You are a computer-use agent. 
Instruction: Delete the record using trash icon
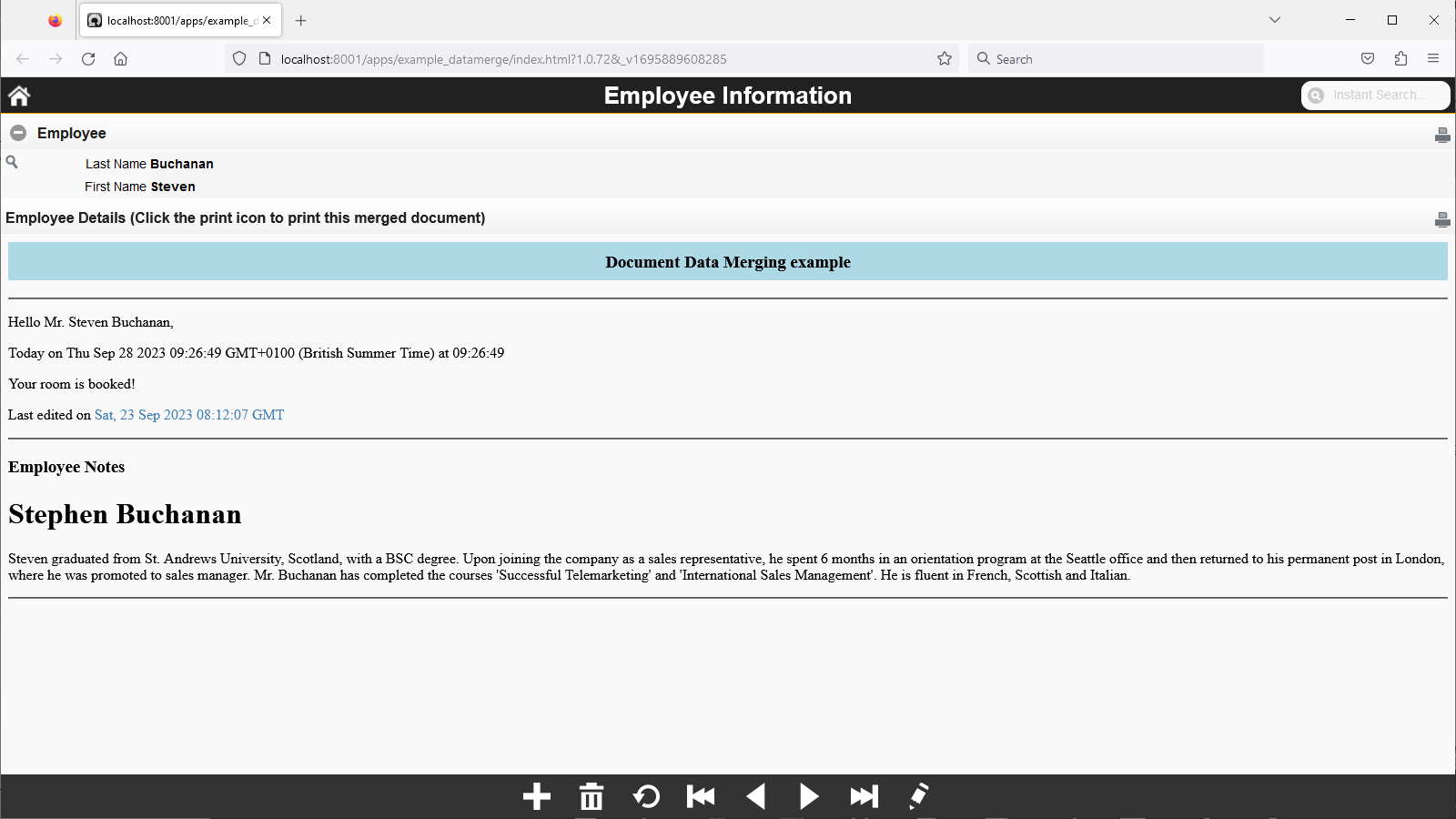591,796
